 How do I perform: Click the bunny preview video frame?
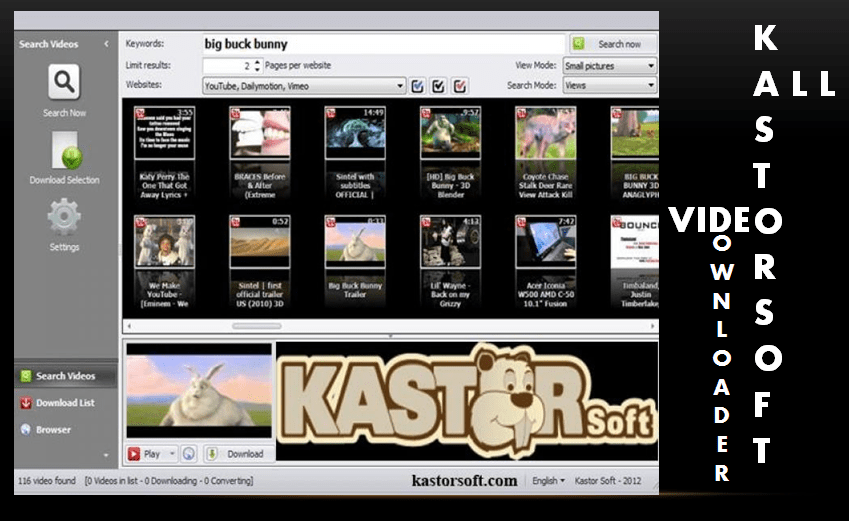pyautogui.click(x=199, y=390)
